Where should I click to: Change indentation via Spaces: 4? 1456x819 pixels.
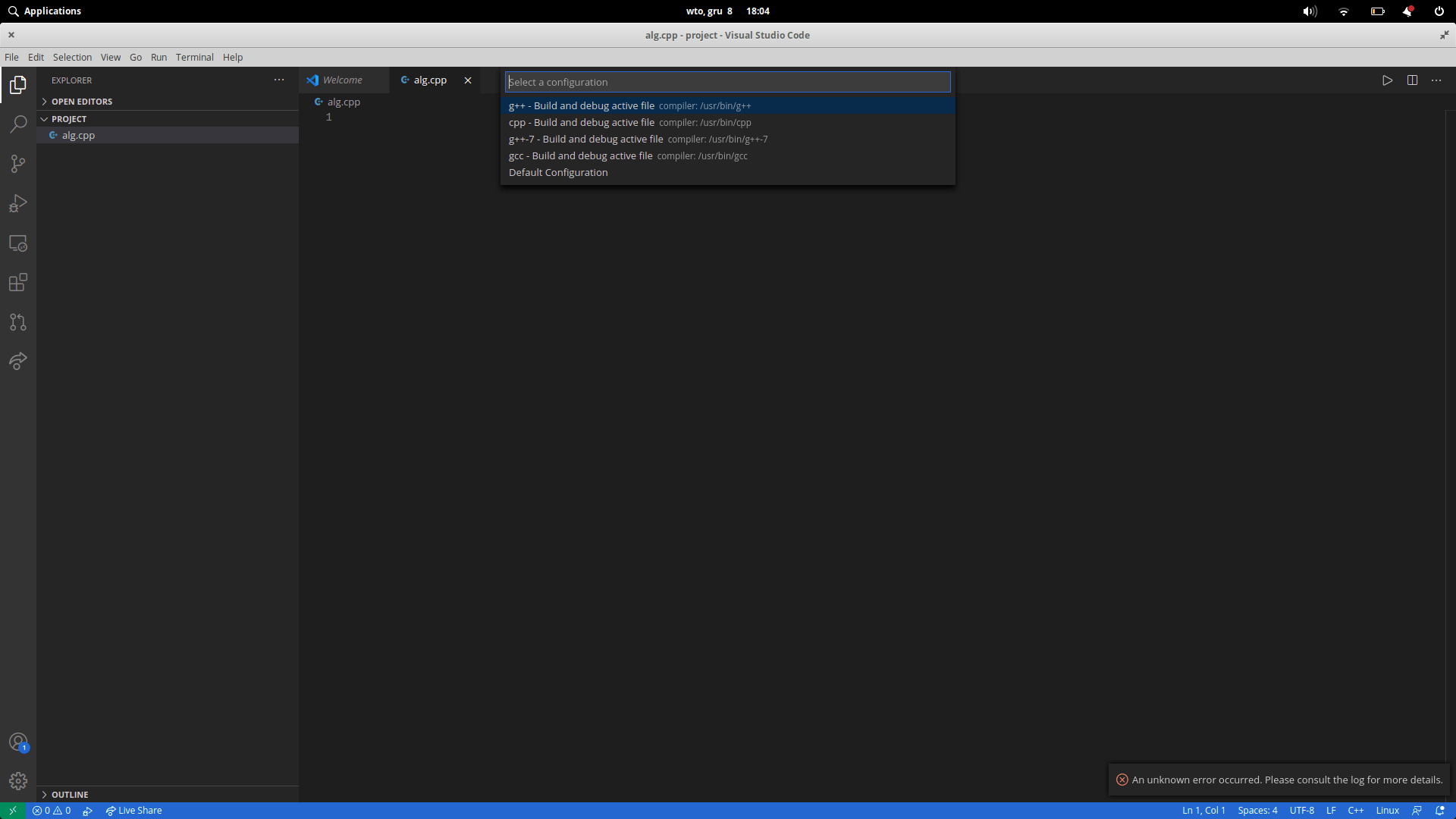pos(1257,811)
